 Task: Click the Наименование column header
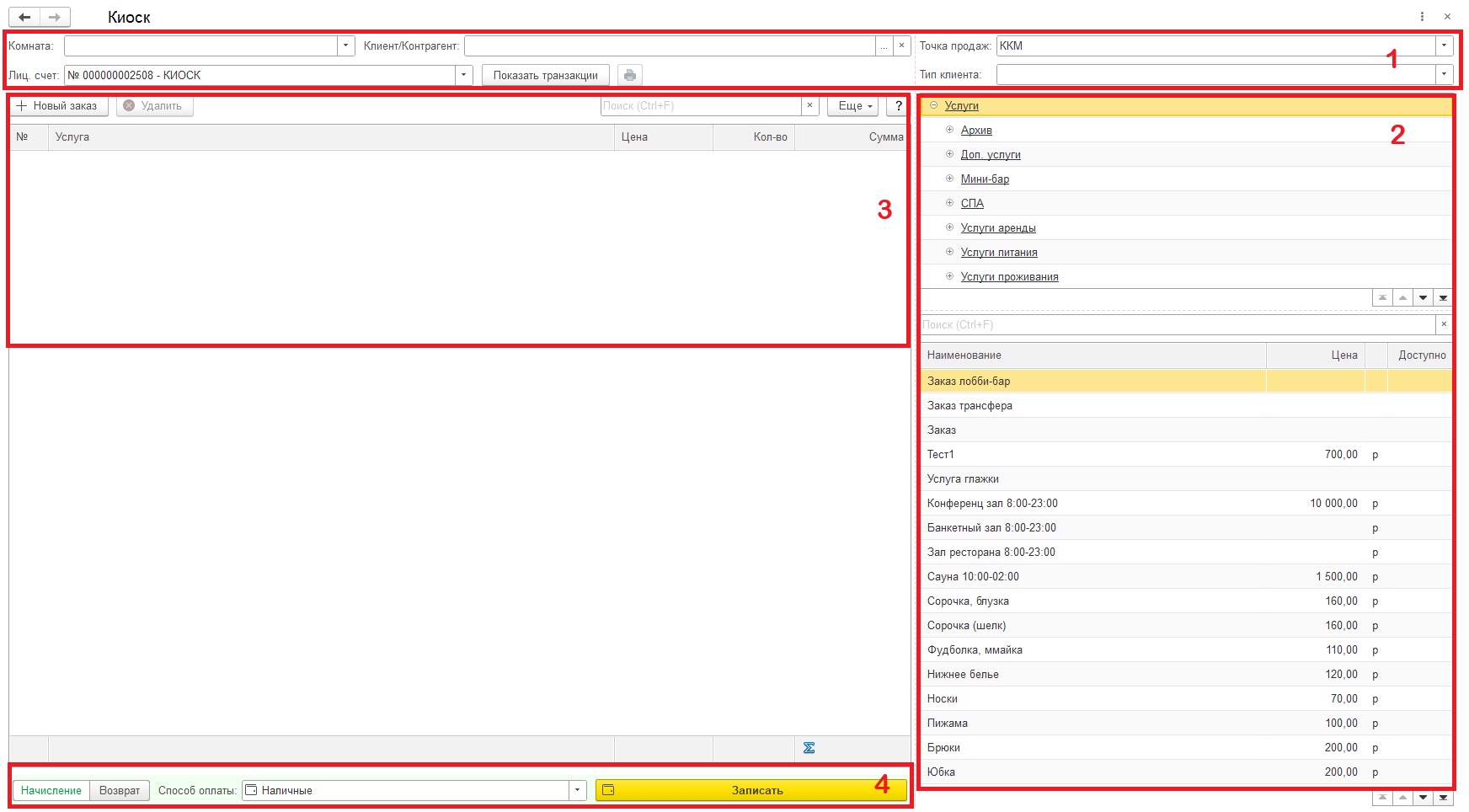[x=1093, y=355]
